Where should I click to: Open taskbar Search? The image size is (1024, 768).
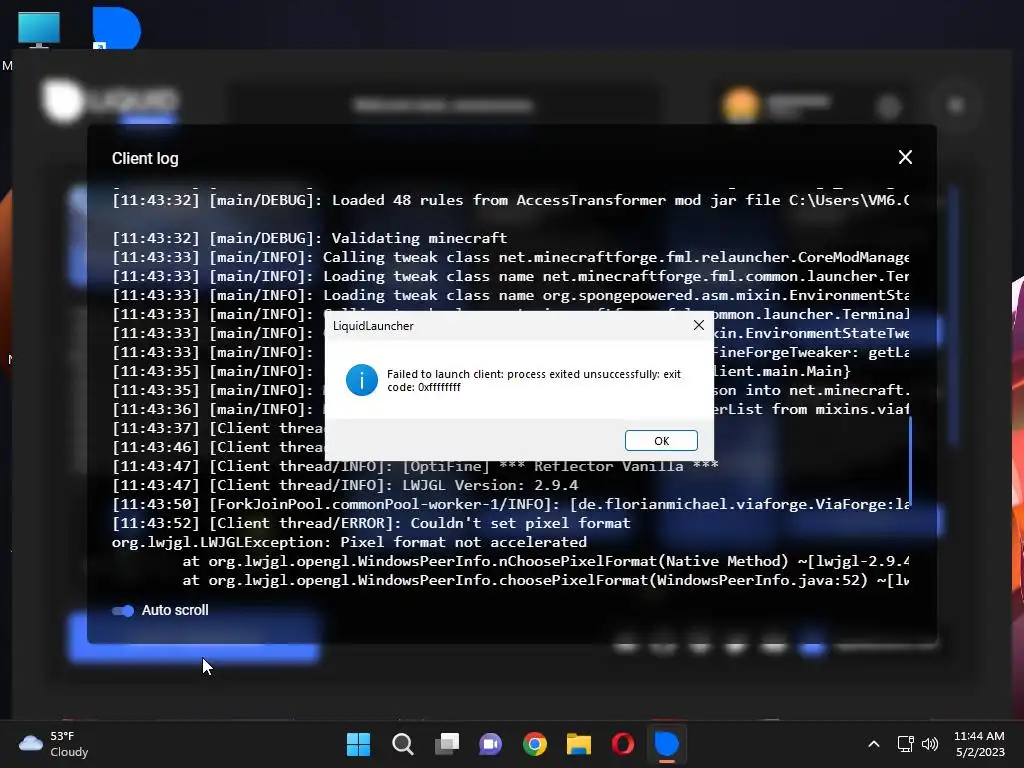pos(402,744)
